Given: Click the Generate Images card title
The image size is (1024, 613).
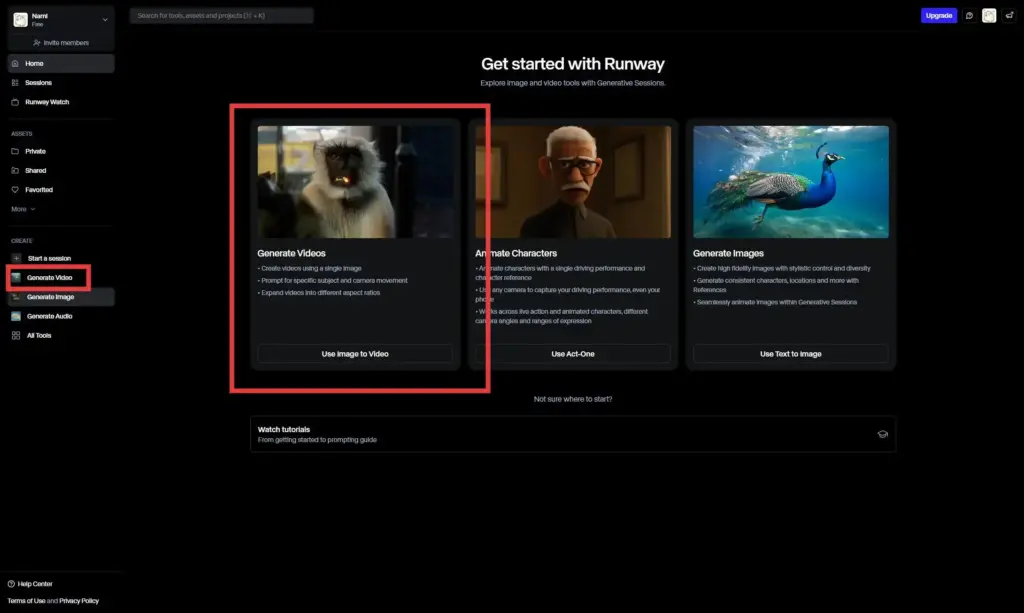Looking at the screenshot, I should pos(728,253).
